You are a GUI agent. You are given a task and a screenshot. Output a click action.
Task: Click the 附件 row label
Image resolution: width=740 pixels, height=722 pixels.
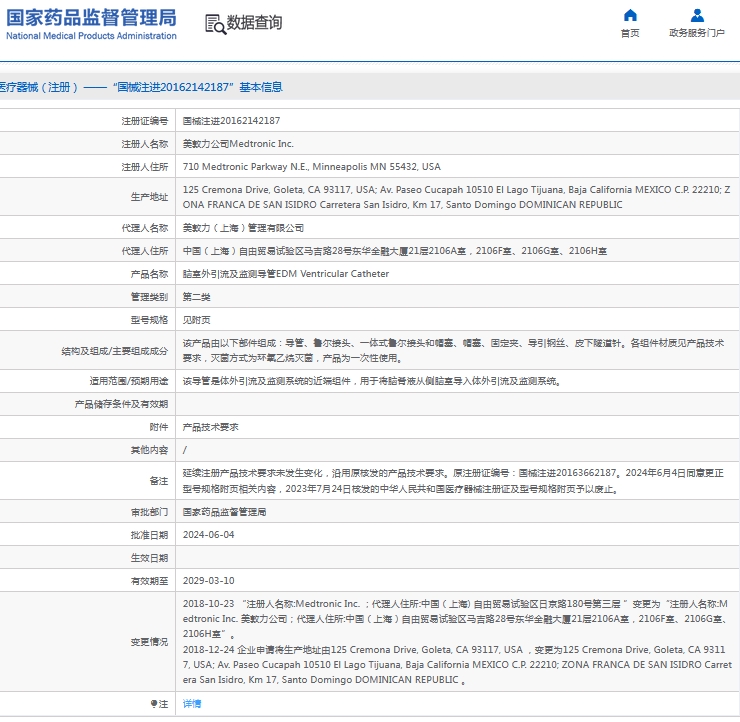coord(159,427)
